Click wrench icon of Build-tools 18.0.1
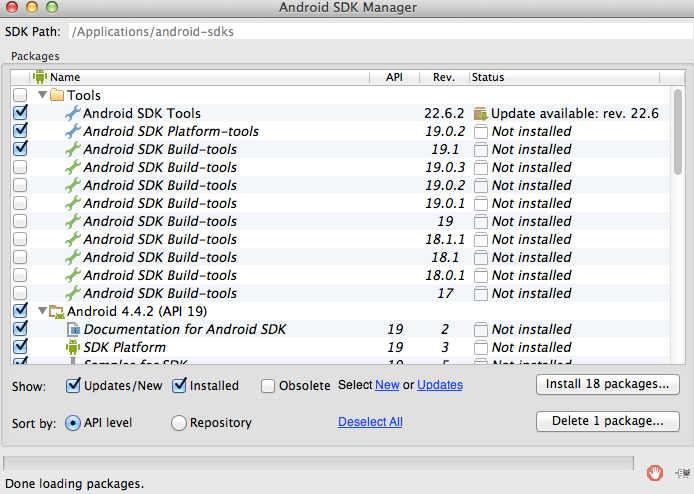The width and height of the screenshot is (694, 494). [73, 275]
